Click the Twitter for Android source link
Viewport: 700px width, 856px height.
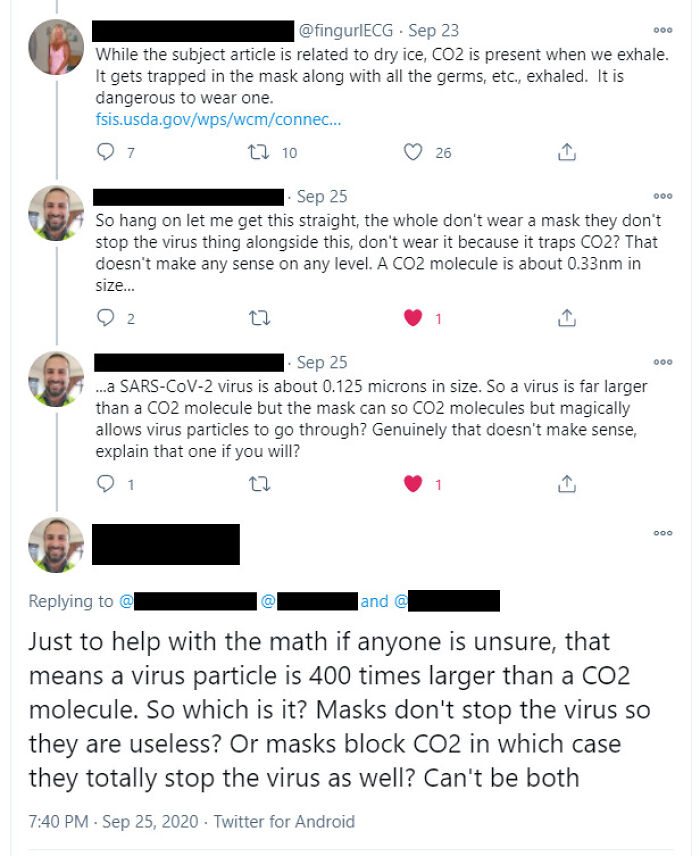pos(284,820)
